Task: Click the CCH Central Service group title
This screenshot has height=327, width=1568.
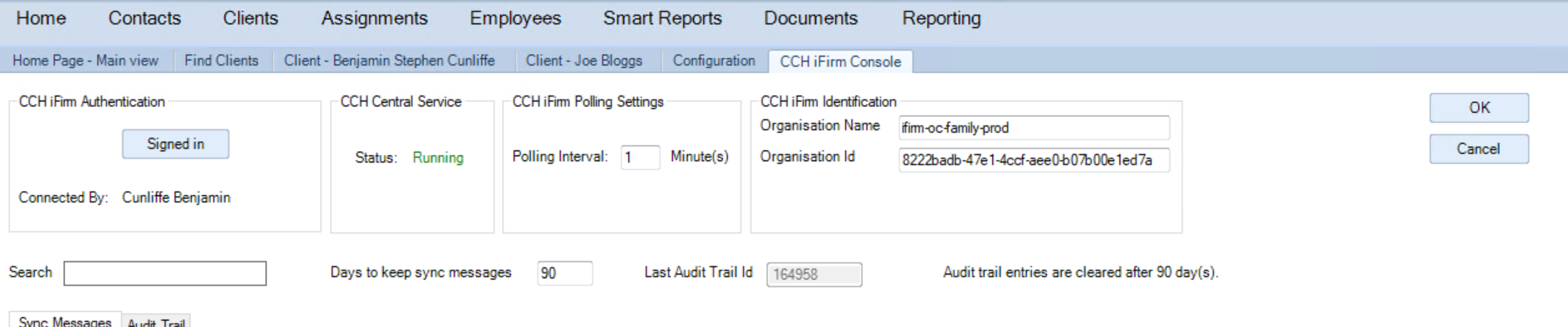Action: [x=401, y=101]
